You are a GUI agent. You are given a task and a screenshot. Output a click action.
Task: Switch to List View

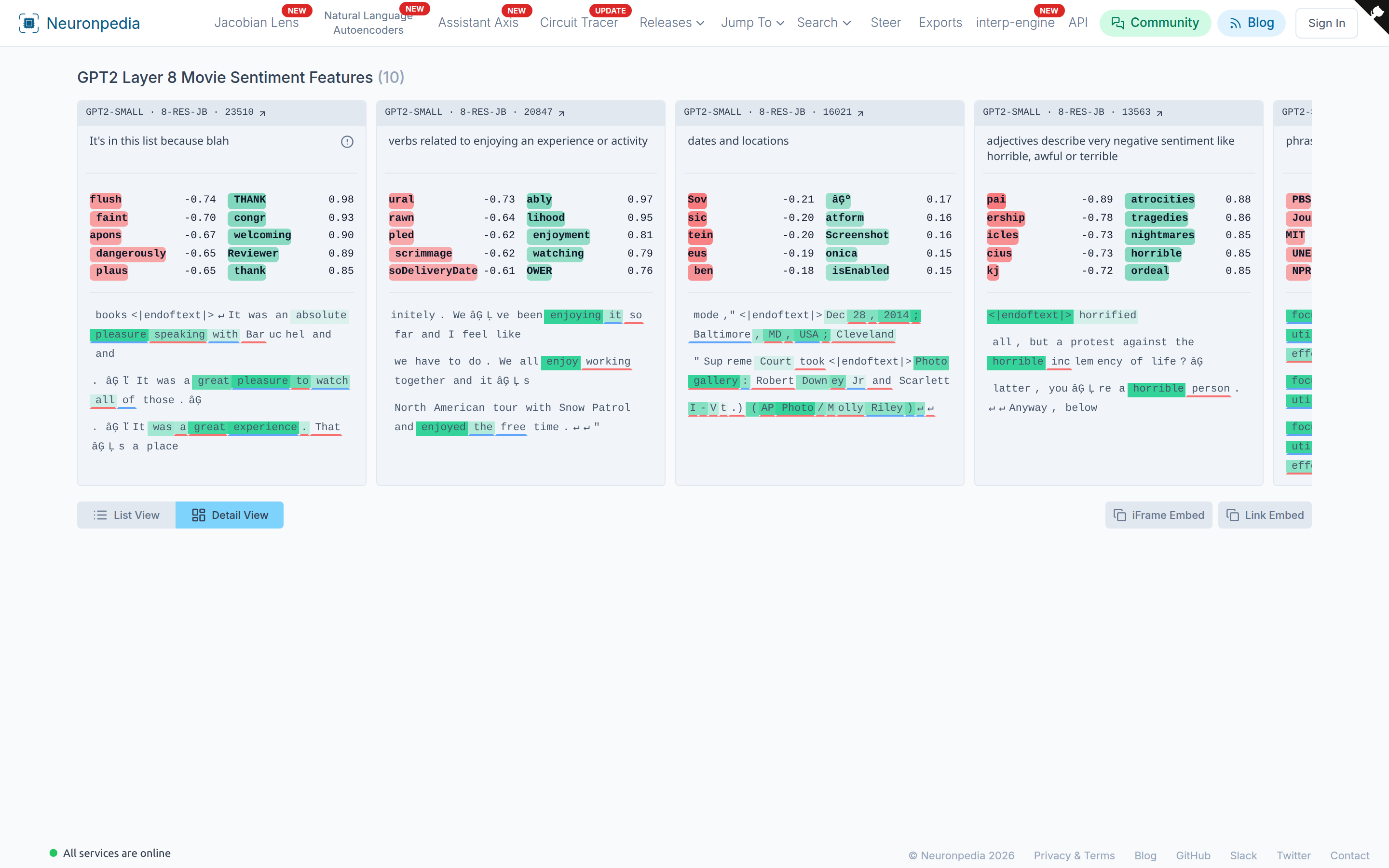(x=126, y=515)
